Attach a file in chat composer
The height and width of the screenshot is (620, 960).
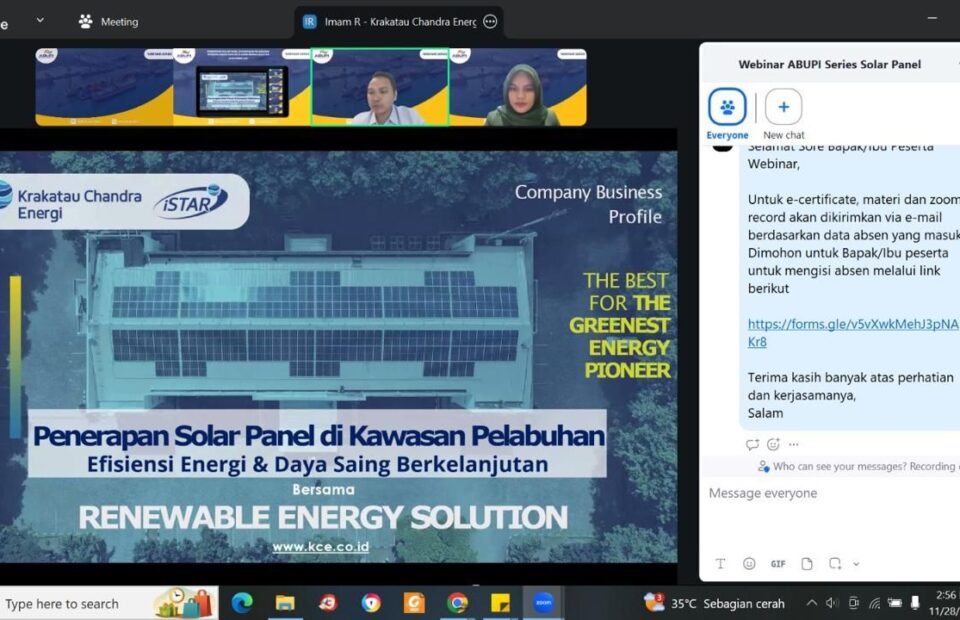tap(807, 564)
